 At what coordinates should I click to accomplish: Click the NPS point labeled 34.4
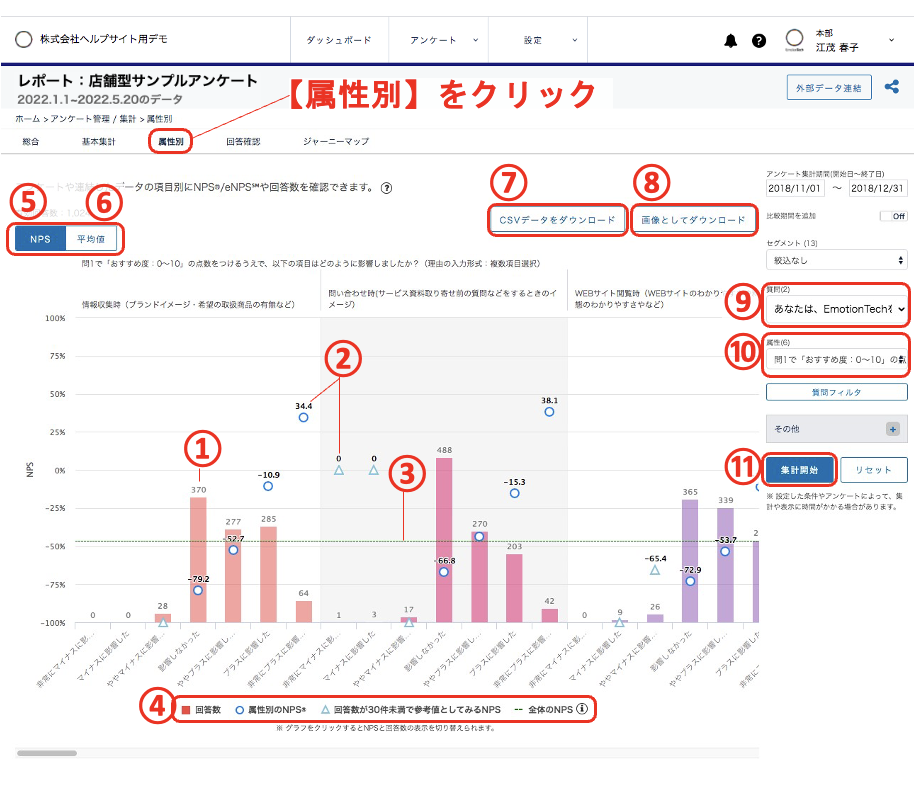coord(303,417)
